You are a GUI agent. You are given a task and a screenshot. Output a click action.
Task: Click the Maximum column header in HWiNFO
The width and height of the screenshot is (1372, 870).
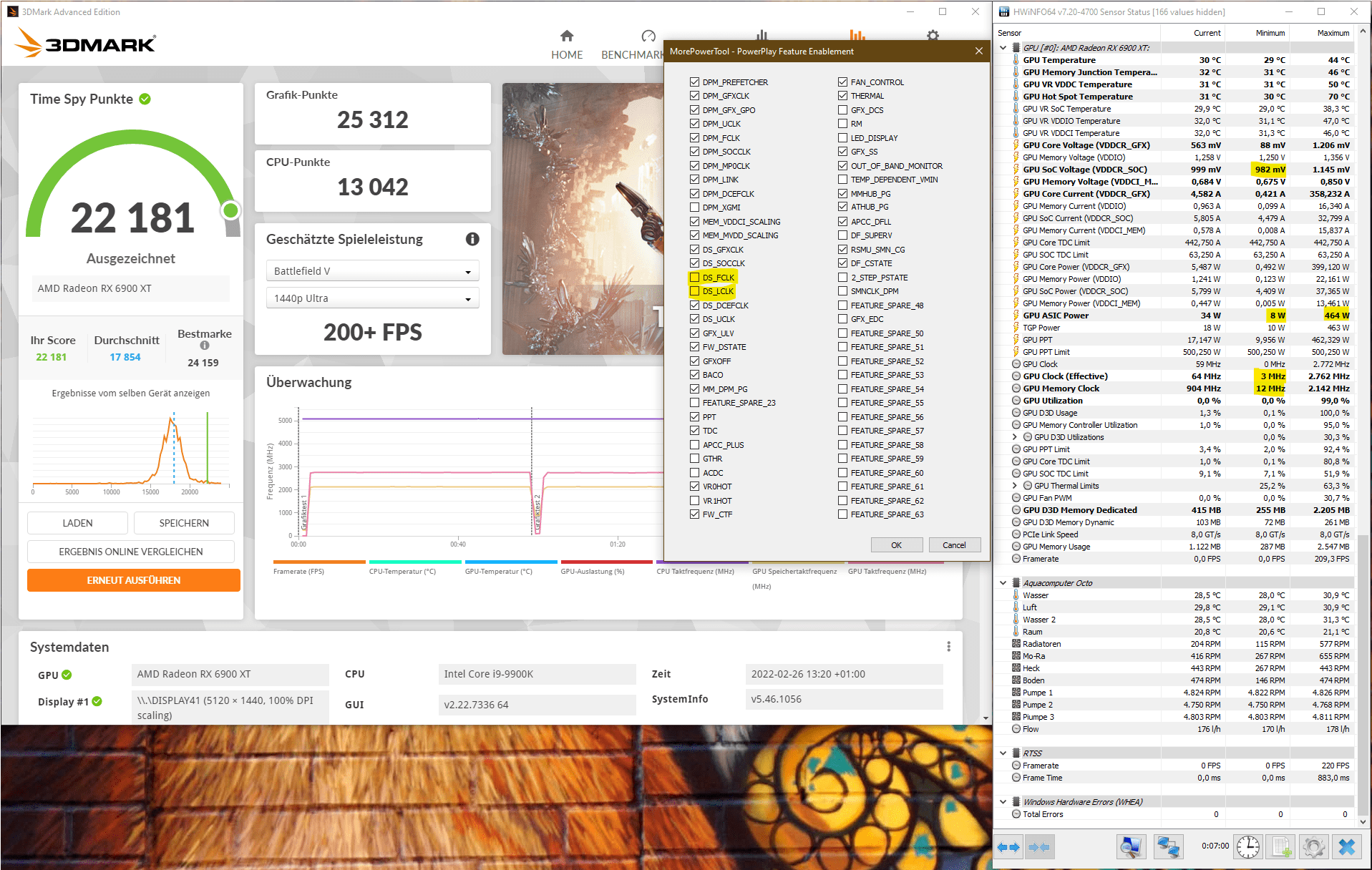point(1321,33)
